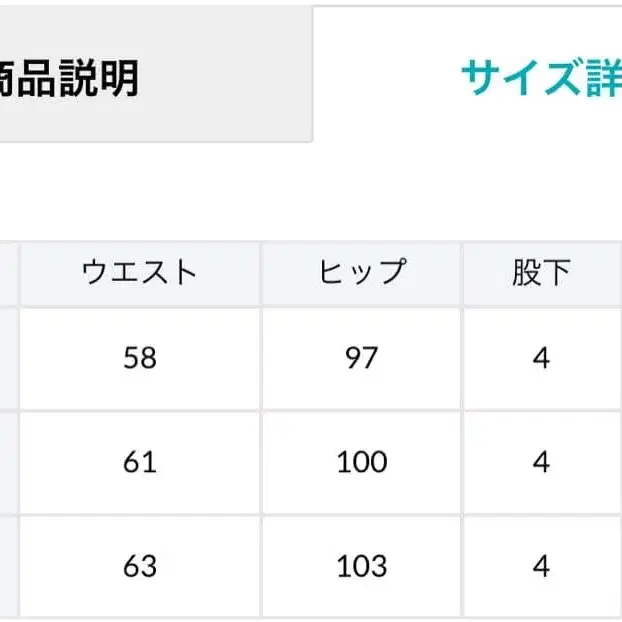Select the hip cell showing 97
The width and height of the screenshot is (622, 622).
coord(361,358)
